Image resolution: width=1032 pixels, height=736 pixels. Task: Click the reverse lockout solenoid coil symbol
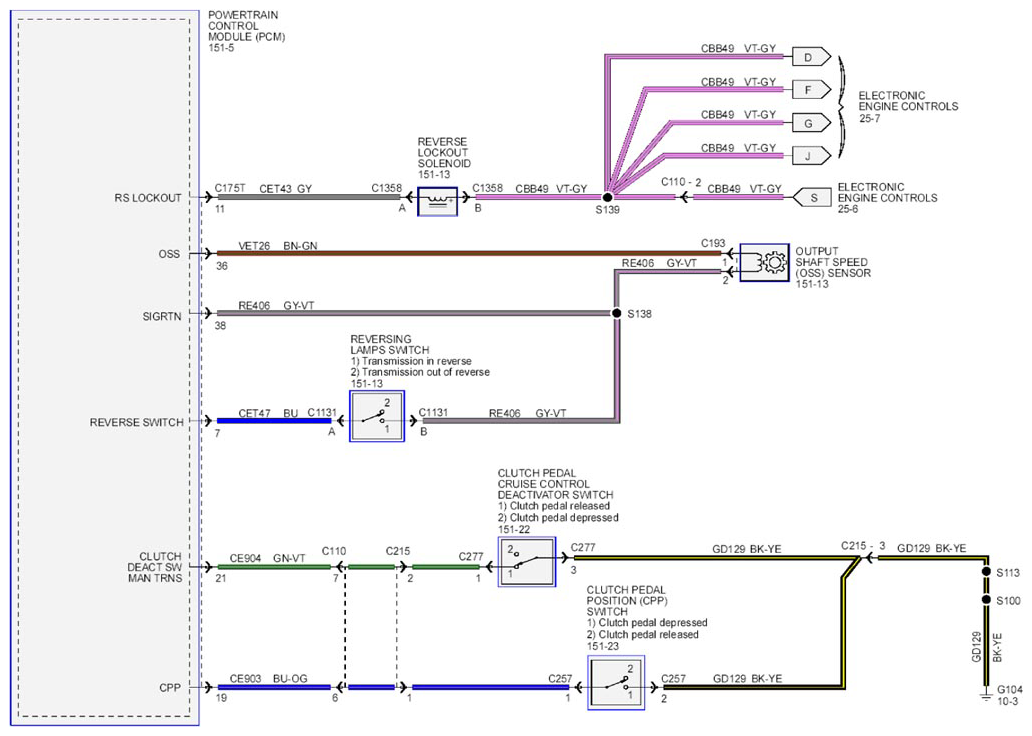pos(438,201)
